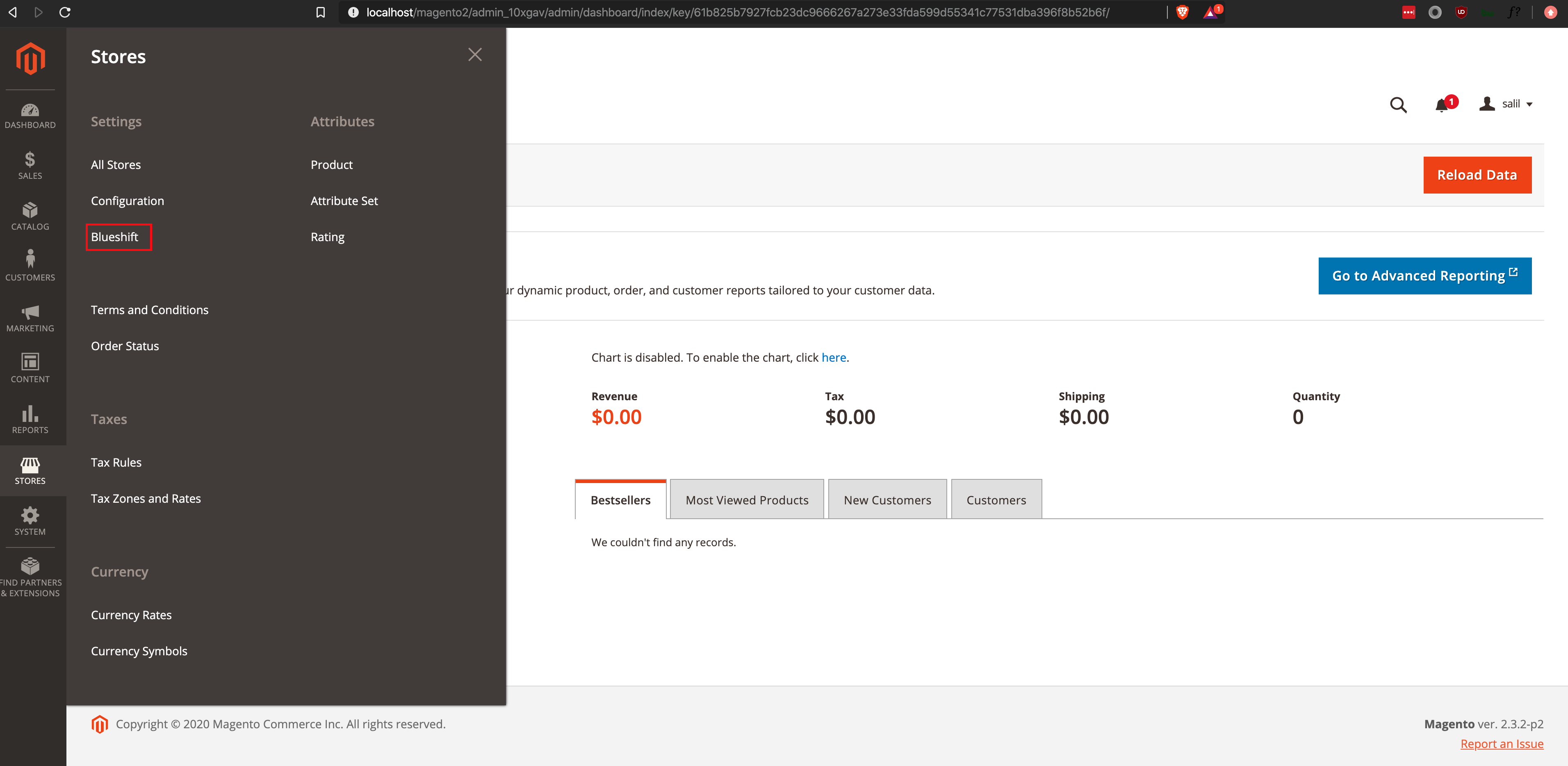Image resolution: width=1568 pixels, height=766 pixels.
Task: Open the gray circle extension icon
Action: click(x=1435, y=12)
